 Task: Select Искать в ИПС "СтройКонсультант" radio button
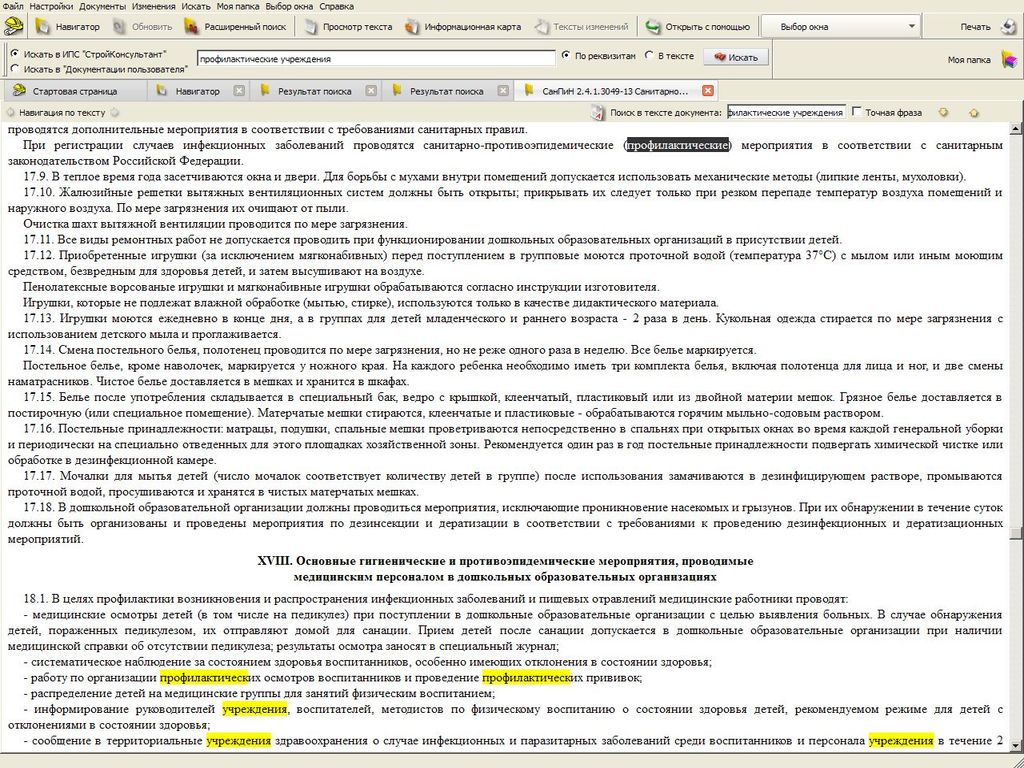click(15, 54)
